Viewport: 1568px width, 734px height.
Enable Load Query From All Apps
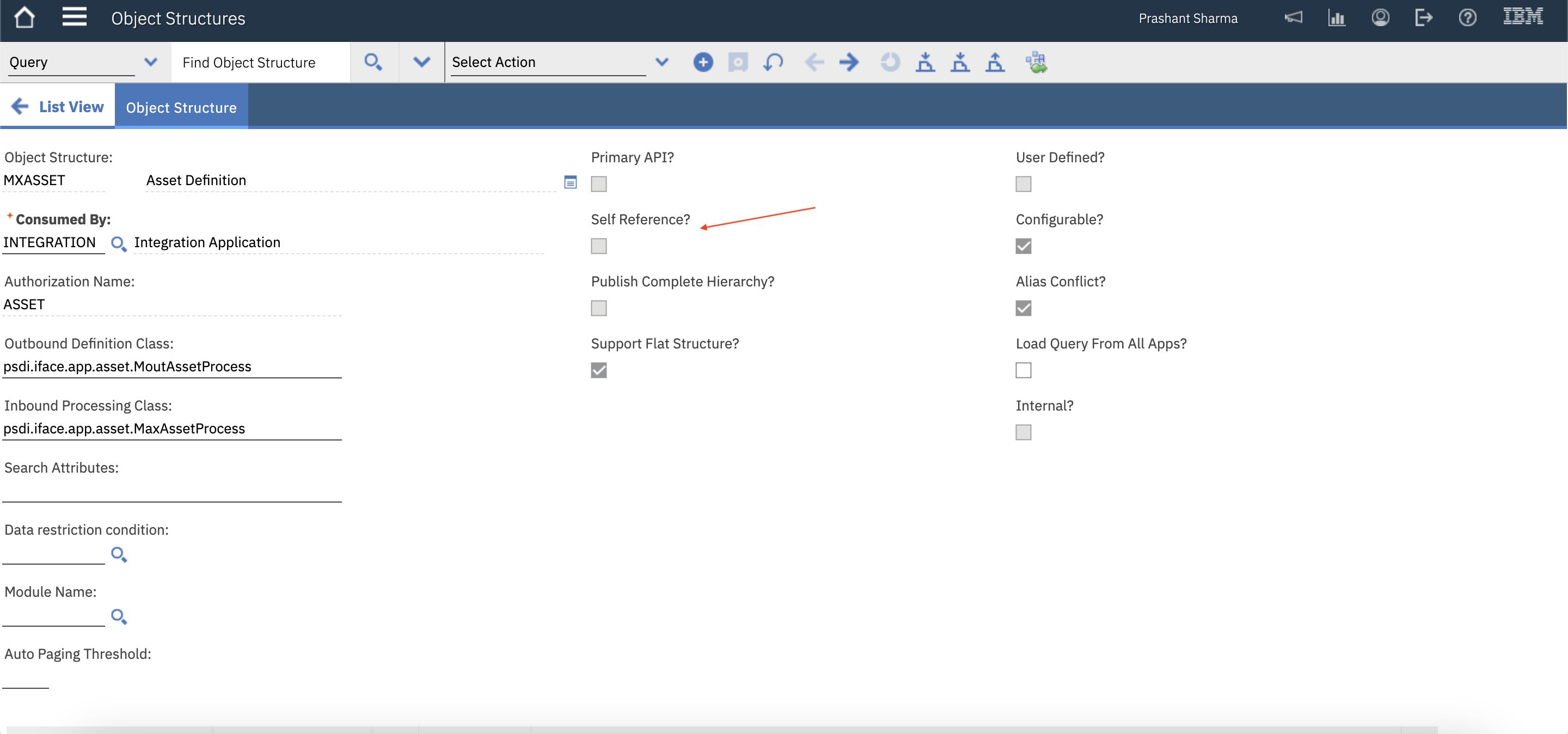(1024, 370)
